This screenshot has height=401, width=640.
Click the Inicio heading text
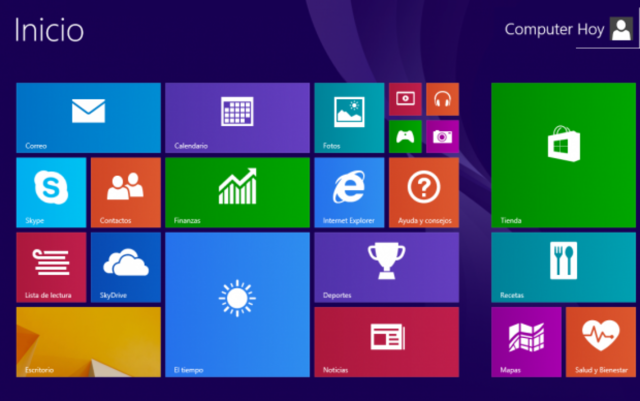(49, 30)
